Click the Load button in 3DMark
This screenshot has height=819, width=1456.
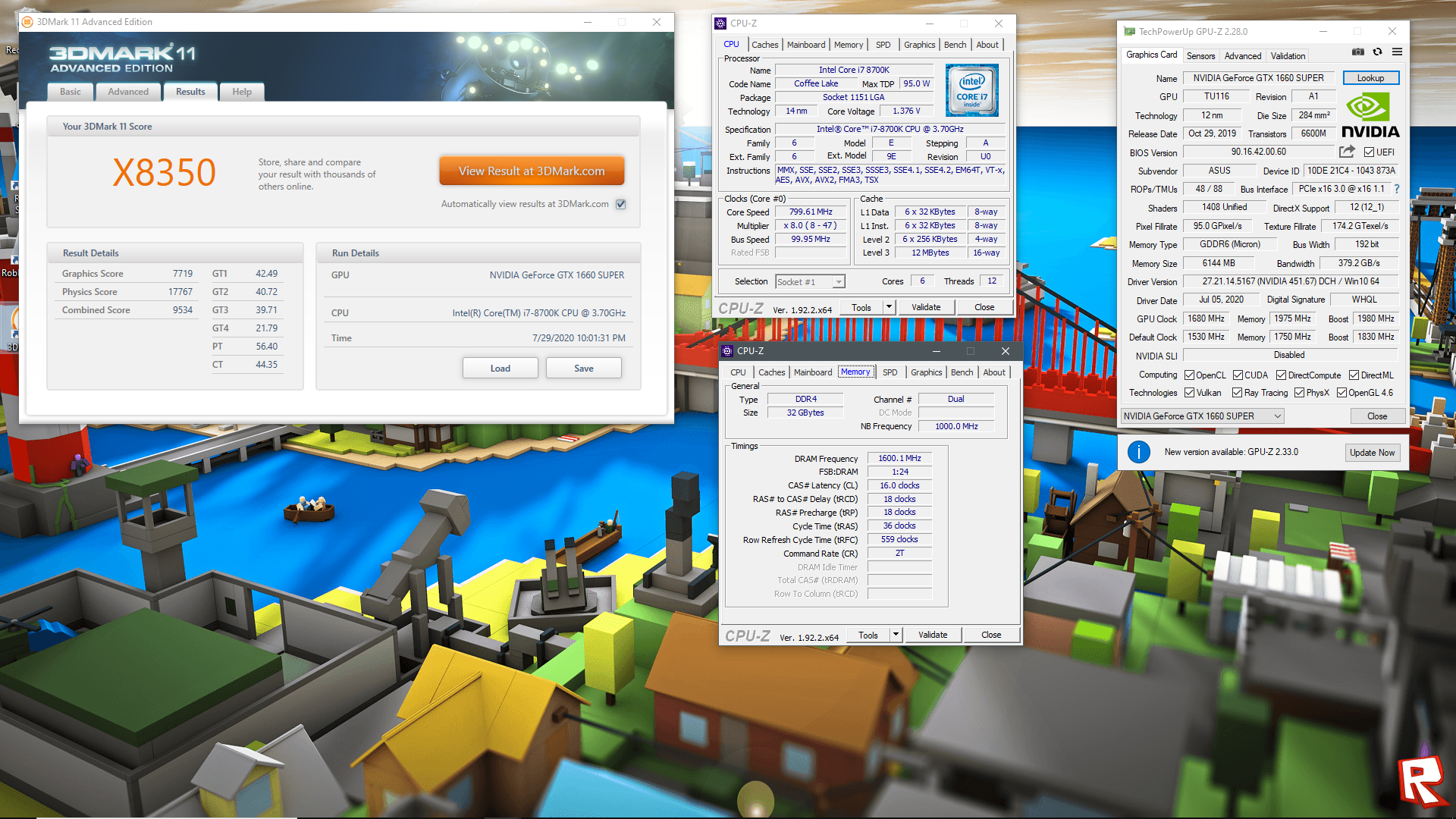[x=500, y=368]
